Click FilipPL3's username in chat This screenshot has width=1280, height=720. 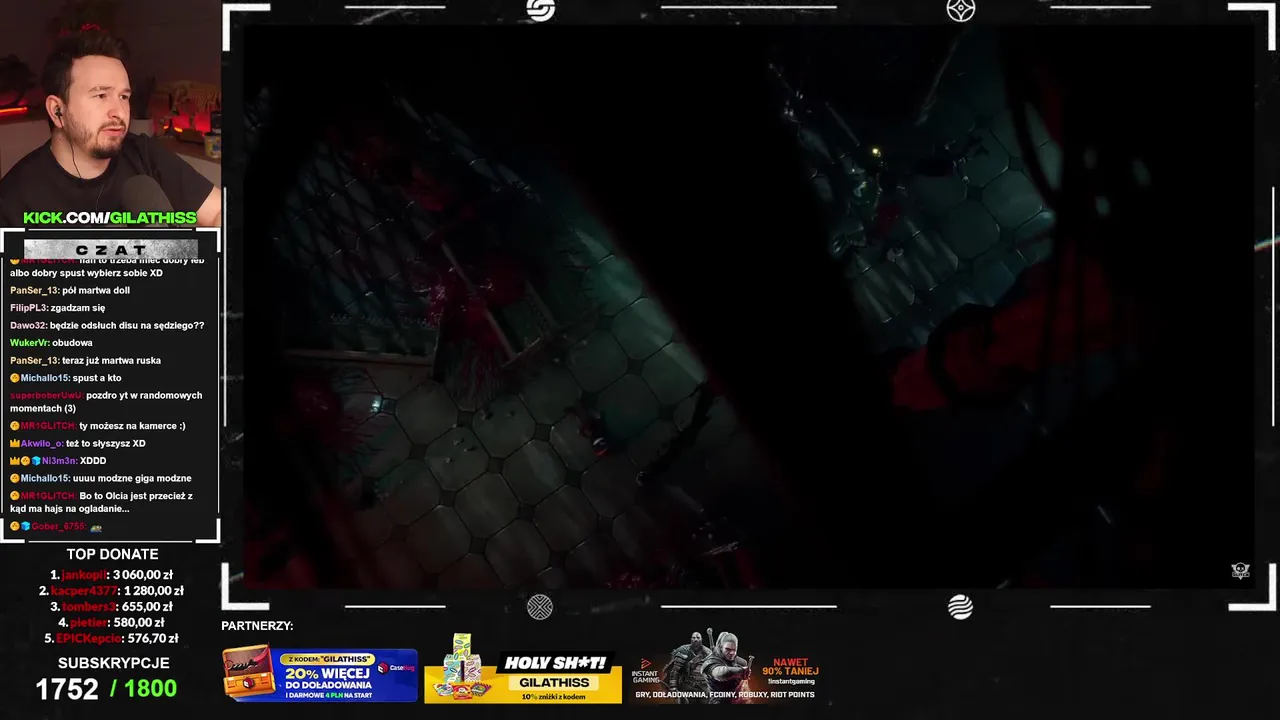29,308
